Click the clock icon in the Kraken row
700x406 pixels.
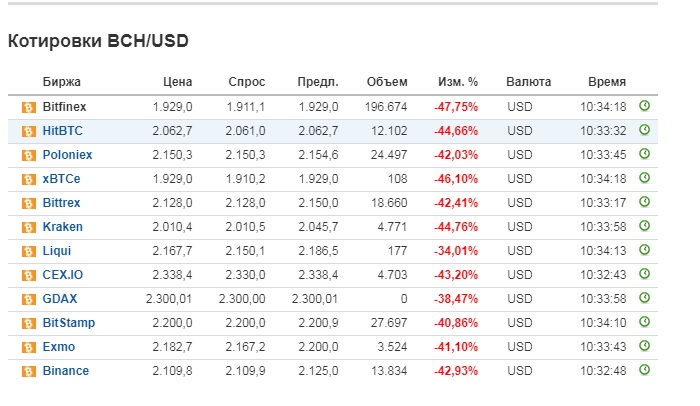644,226
